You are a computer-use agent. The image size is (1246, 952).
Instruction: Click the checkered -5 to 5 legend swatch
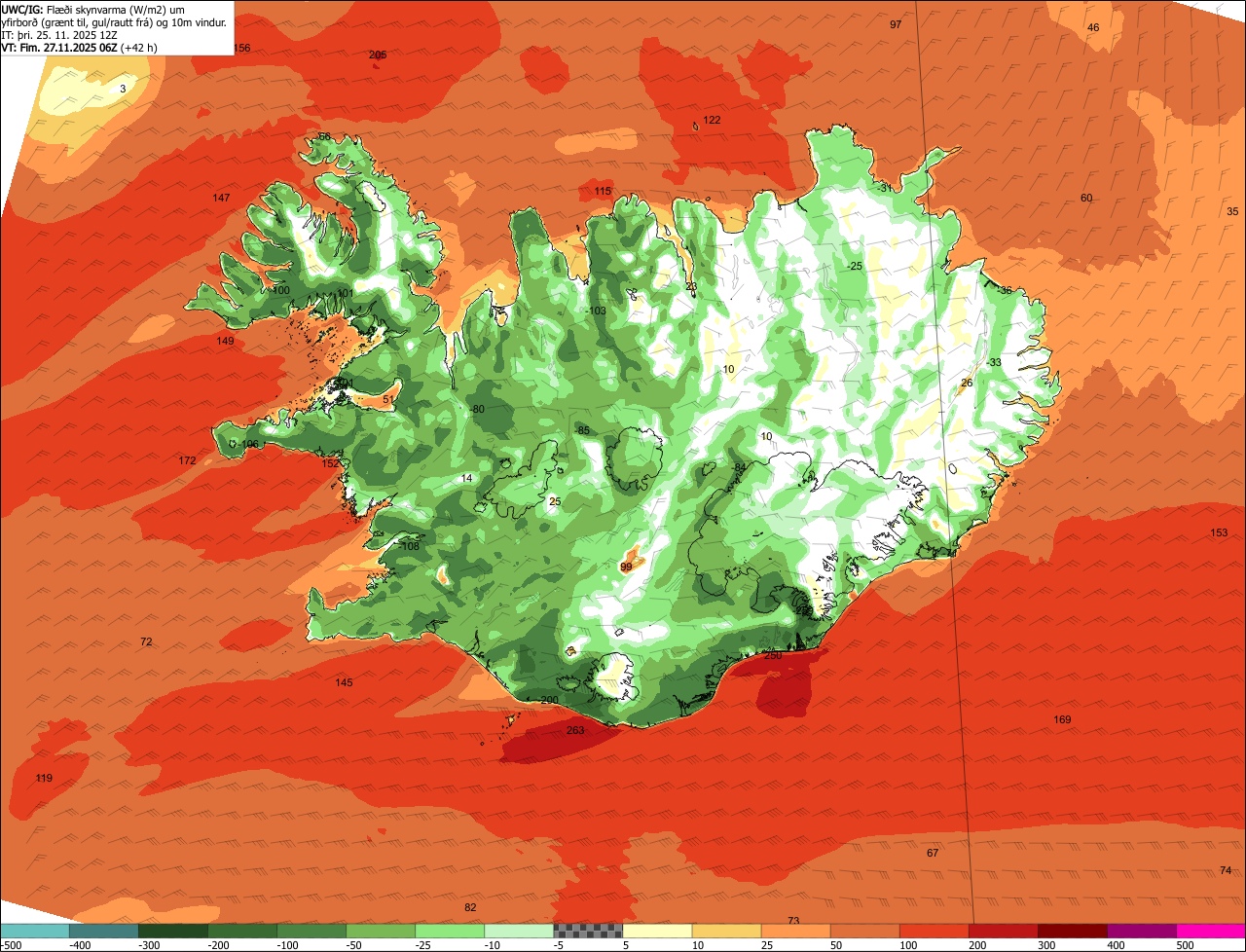coord(588,931)
